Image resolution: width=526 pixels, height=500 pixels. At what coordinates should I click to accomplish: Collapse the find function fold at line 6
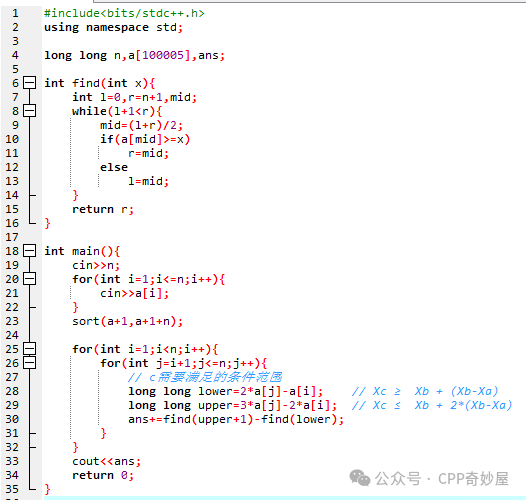(x=30, y=83)
